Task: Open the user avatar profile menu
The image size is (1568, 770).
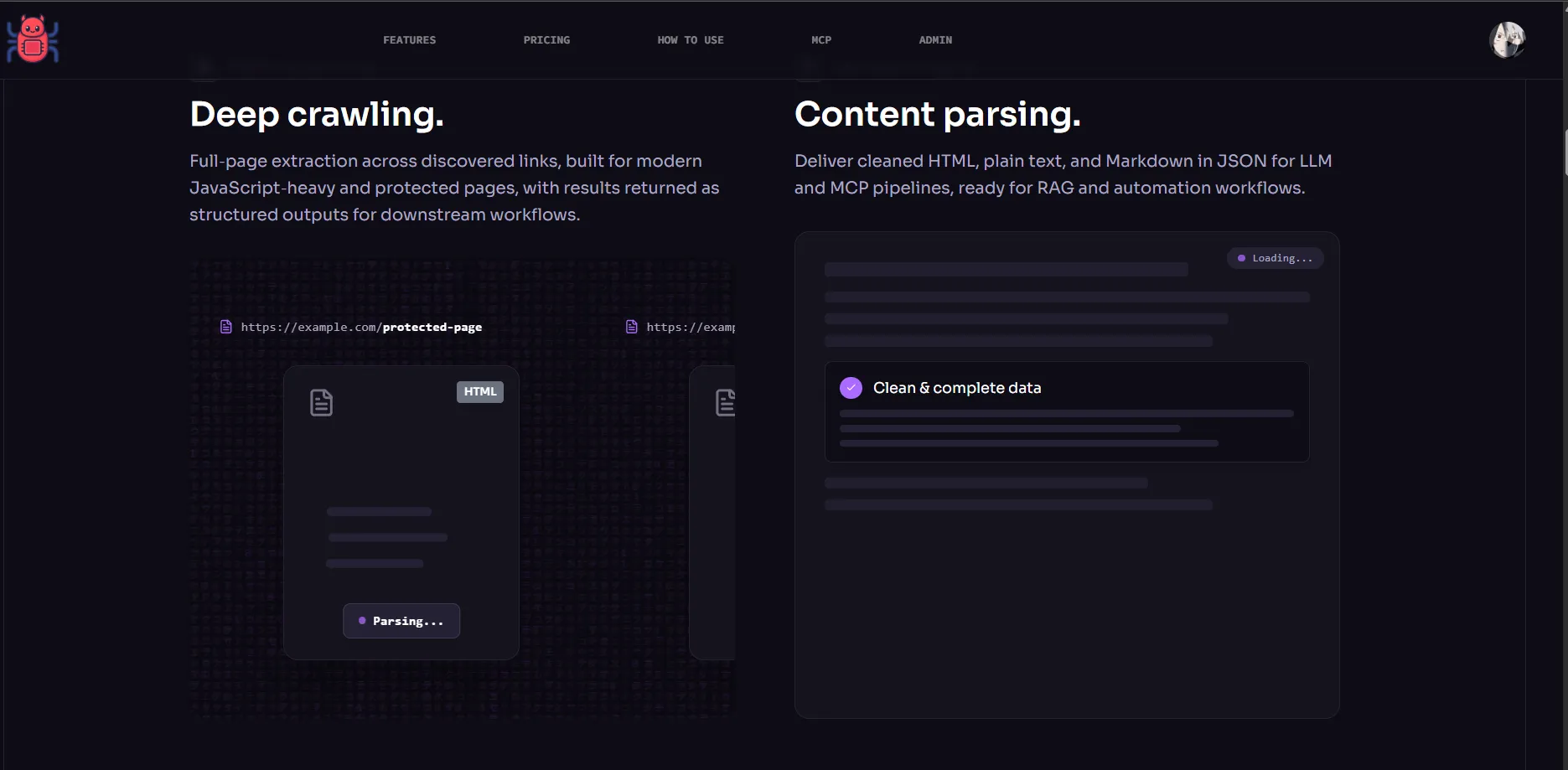Action: [x=1506, y=39]
